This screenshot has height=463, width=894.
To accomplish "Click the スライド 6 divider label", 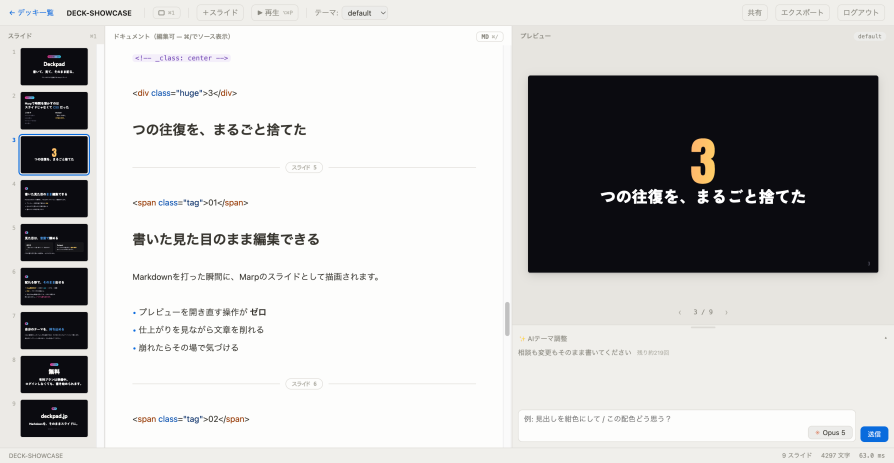I will point(304,384).
